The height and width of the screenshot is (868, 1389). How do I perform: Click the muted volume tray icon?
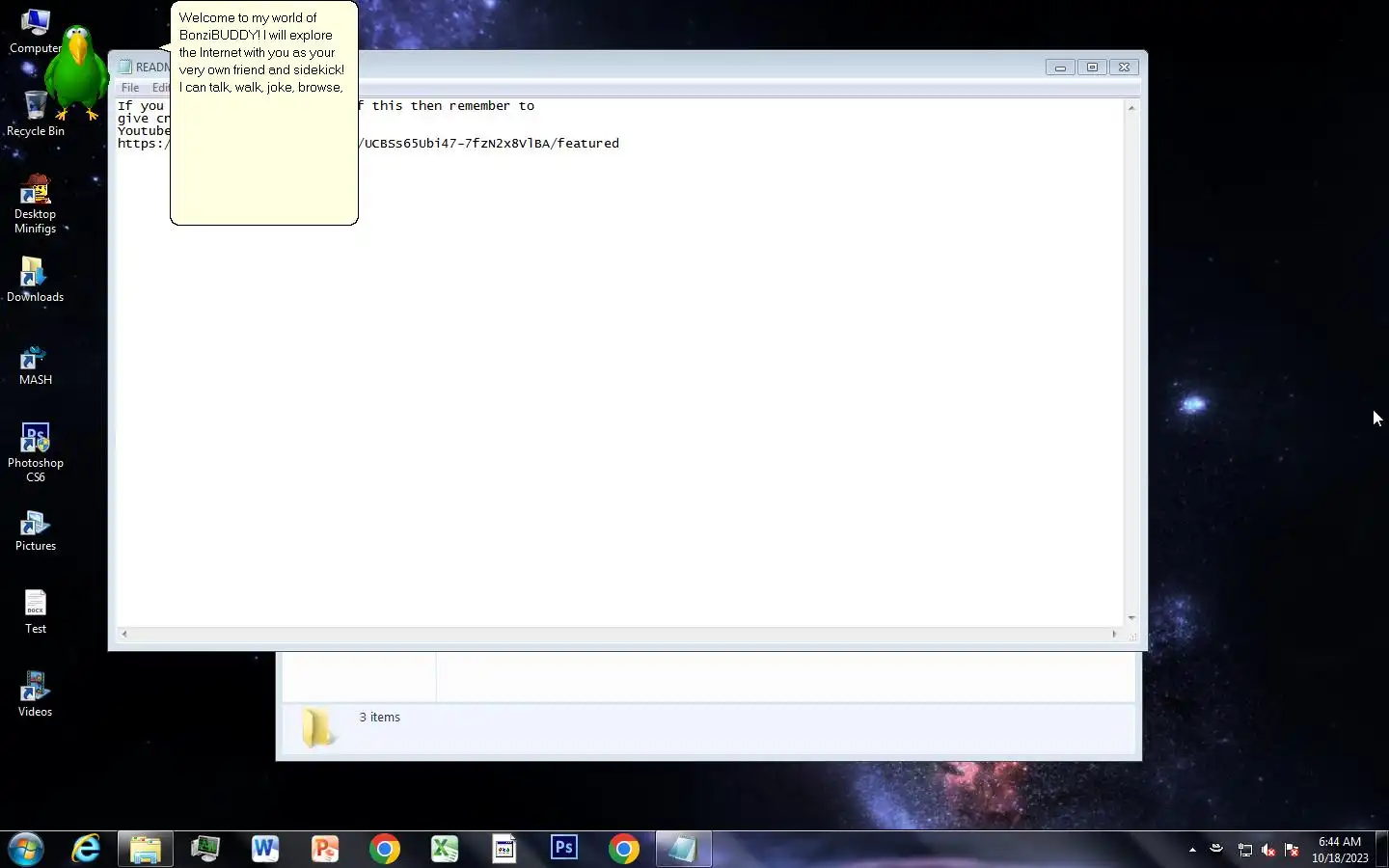(x=1268, y=850)
